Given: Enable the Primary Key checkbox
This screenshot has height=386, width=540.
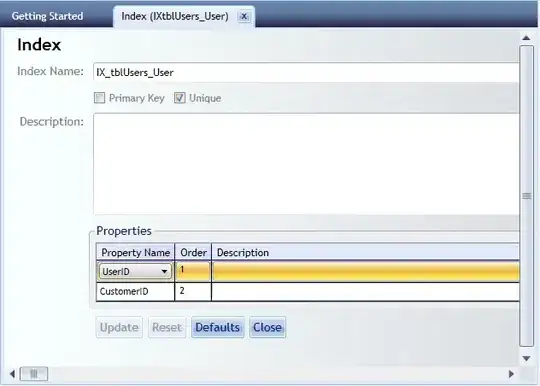Looking at the screenshot, I should [x=100, y=98].
